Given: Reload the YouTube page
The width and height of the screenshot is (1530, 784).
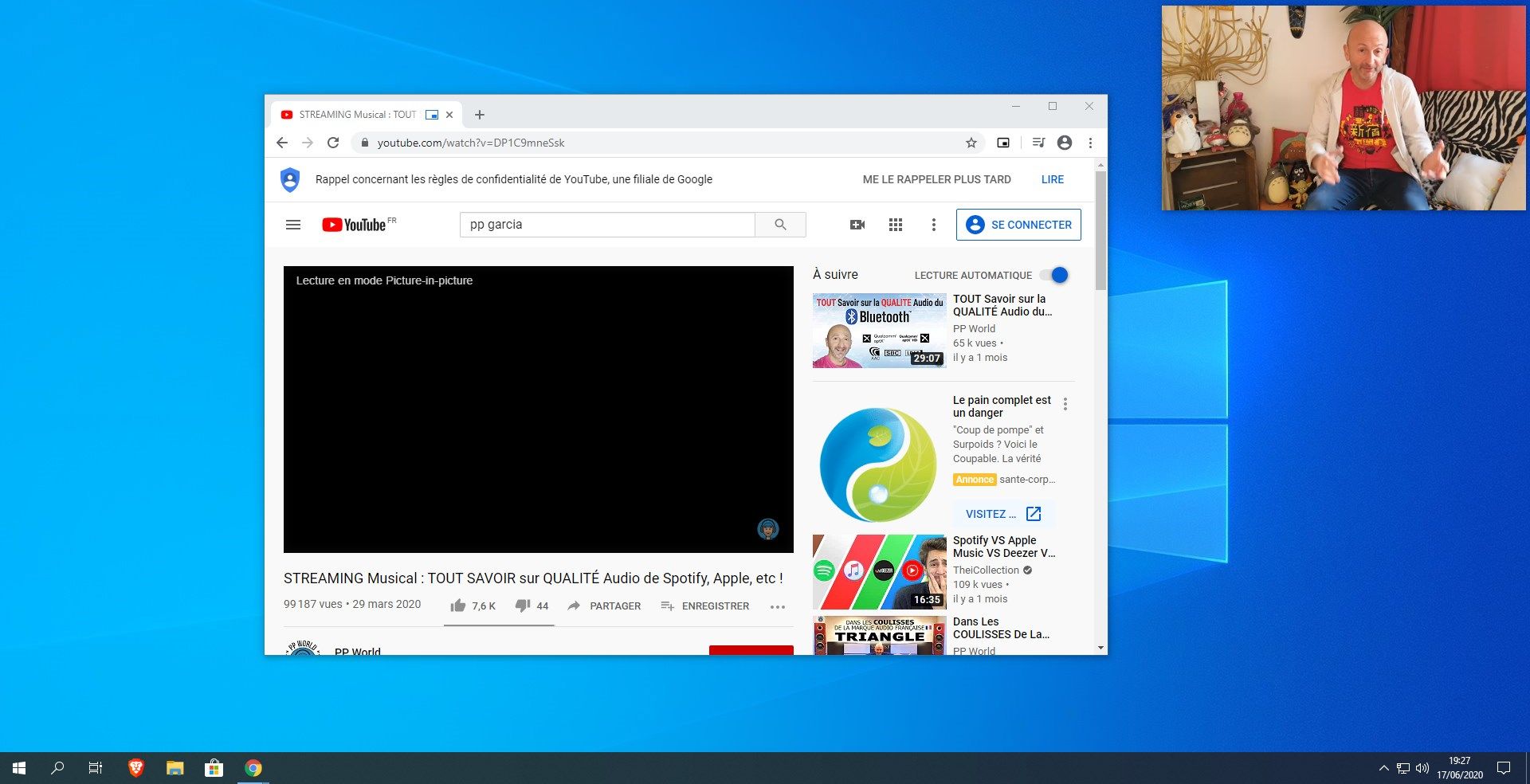Looking at the screenshot, I should tap(333, 143).
